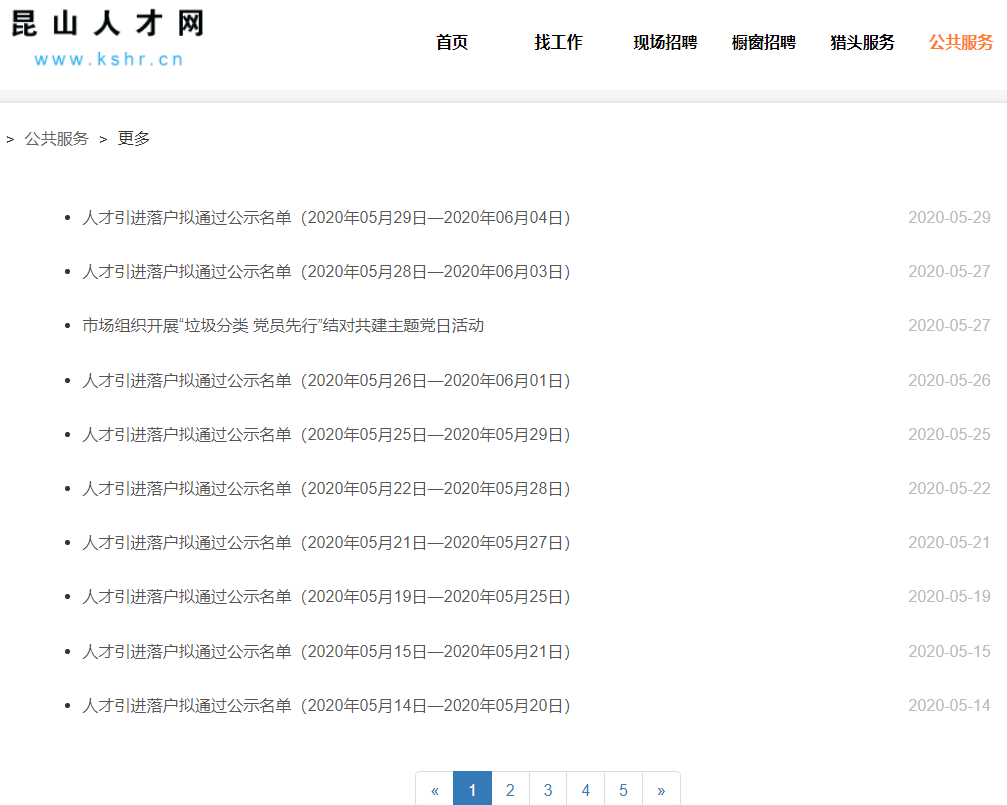Open the 05月22日—05月28日 公示名单 entry
Image resolution: width=1007 pixels, height=805 pixels.
(326, 488)
